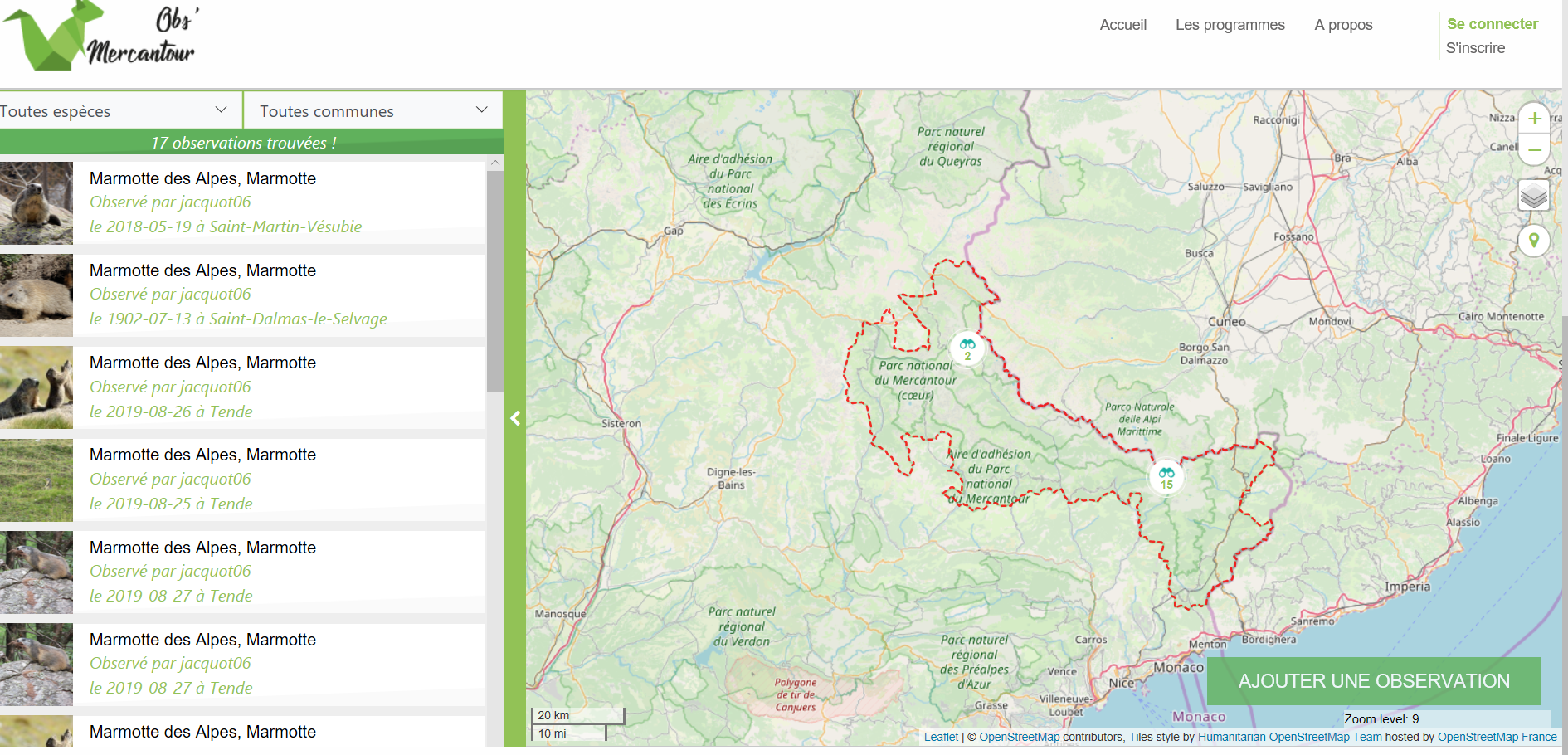Click S'inscrire link

[x=1475, y=48]
